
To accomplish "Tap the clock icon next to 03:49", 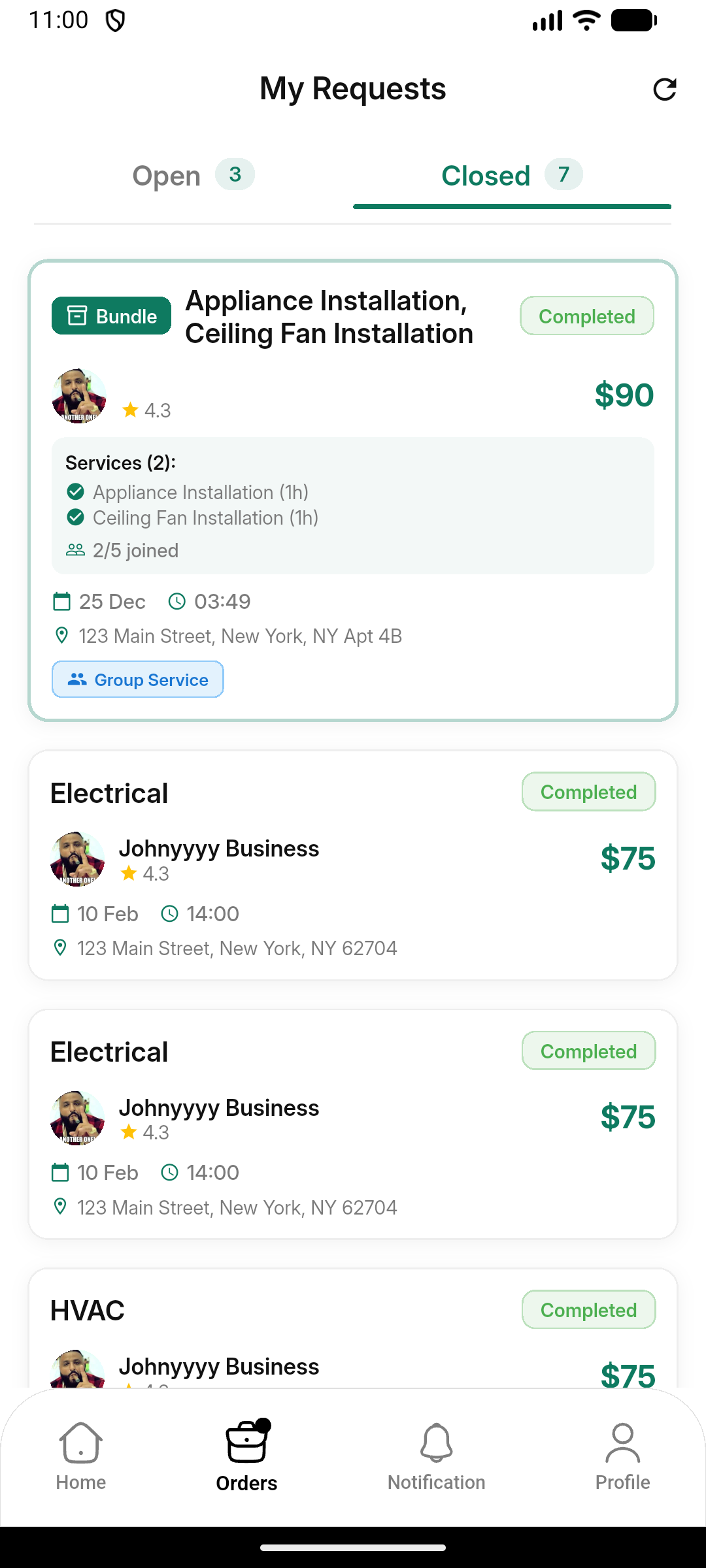I will pyautogui.click(x=177, y=601).
